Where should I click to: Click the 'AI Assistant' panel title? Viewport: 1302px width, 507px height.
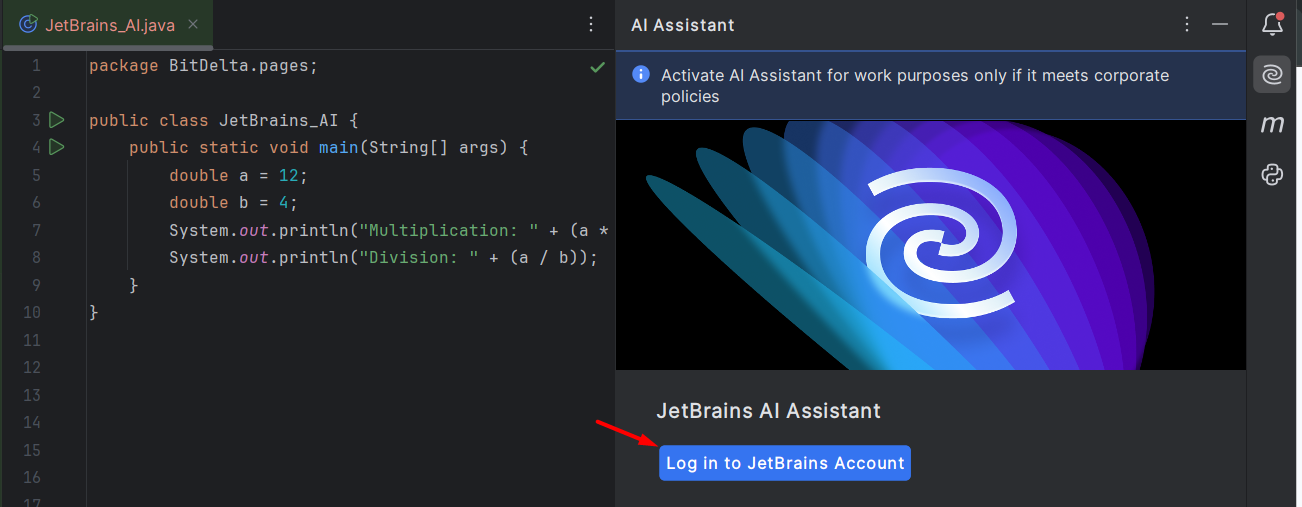click(682, 25)
